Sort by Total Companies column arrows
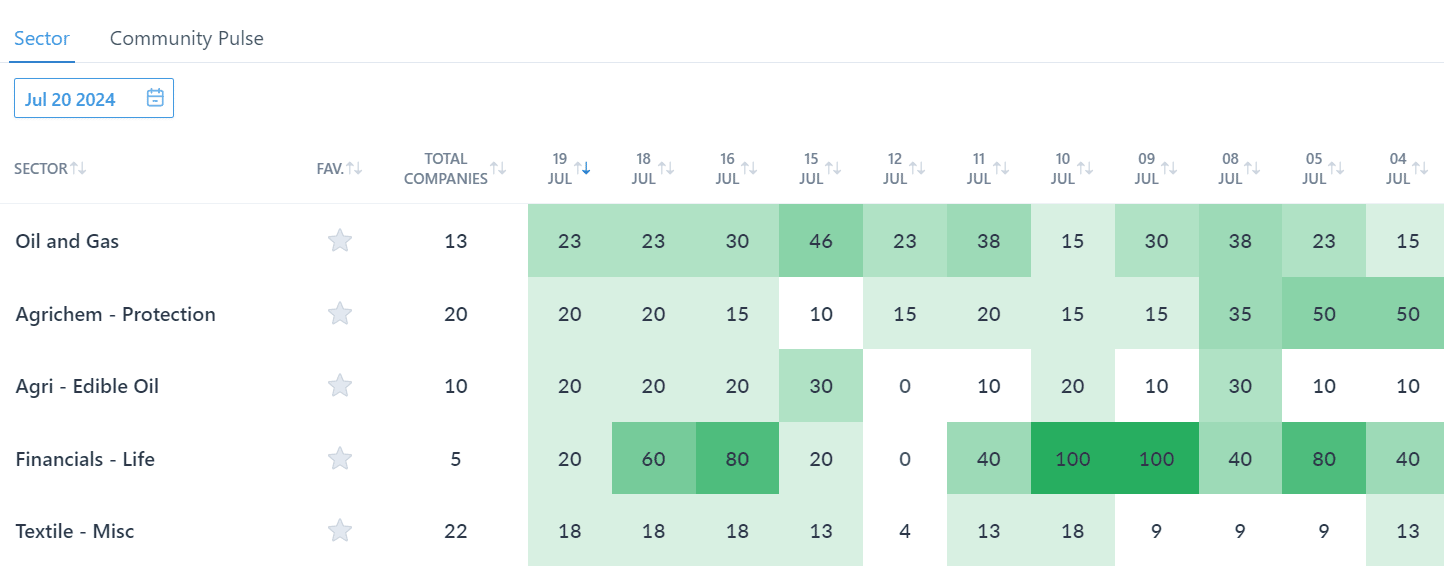Viewport: 1444px width, 566px height. 498,168
